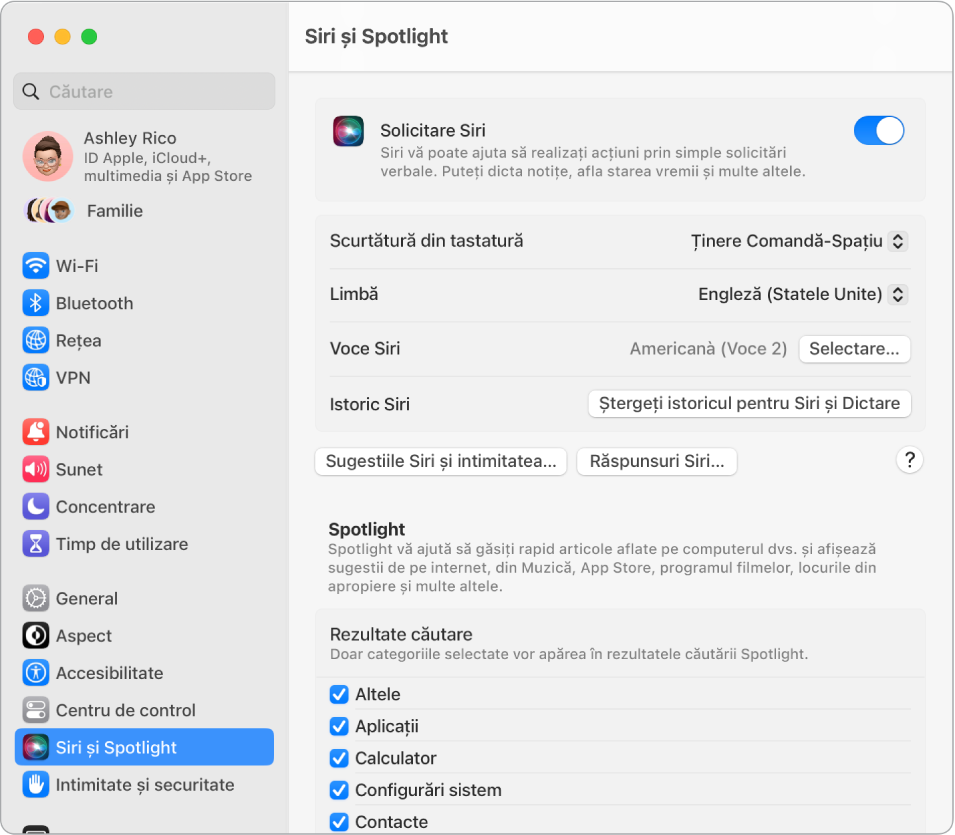Click inside the Căutare search field
The image size is (955, 835).
[x=144, y=91]
